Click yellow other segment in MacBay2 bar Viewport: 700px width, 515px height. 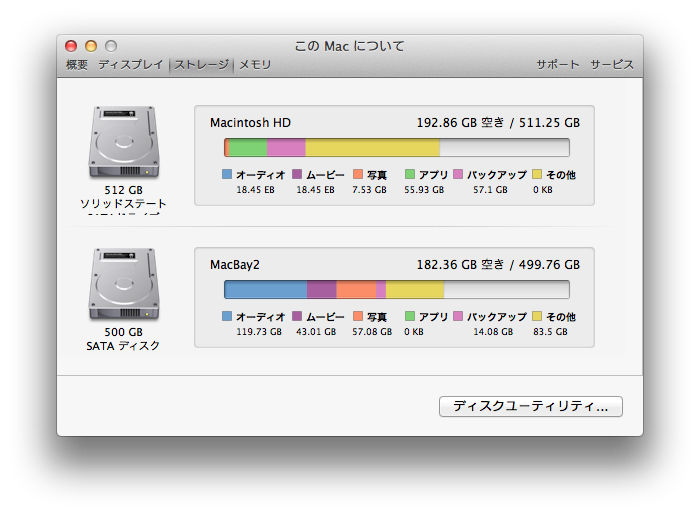[x=415, y=290]
